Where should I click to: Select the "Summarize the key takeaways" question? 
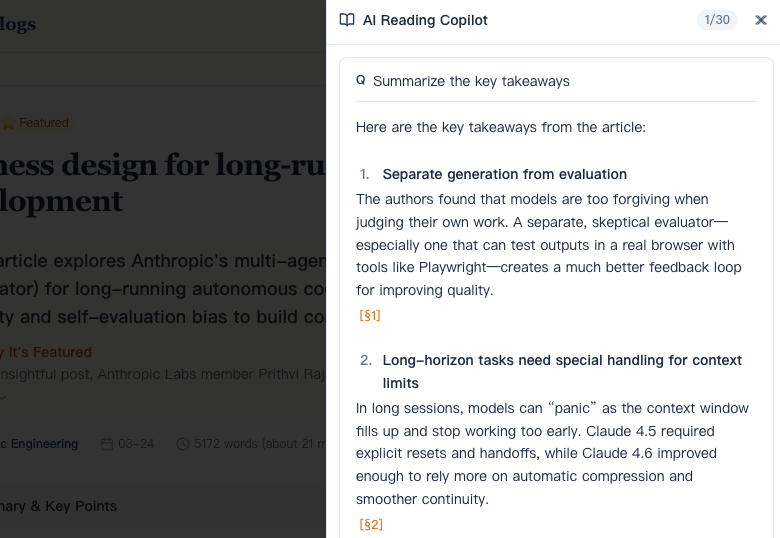(471, 81)
